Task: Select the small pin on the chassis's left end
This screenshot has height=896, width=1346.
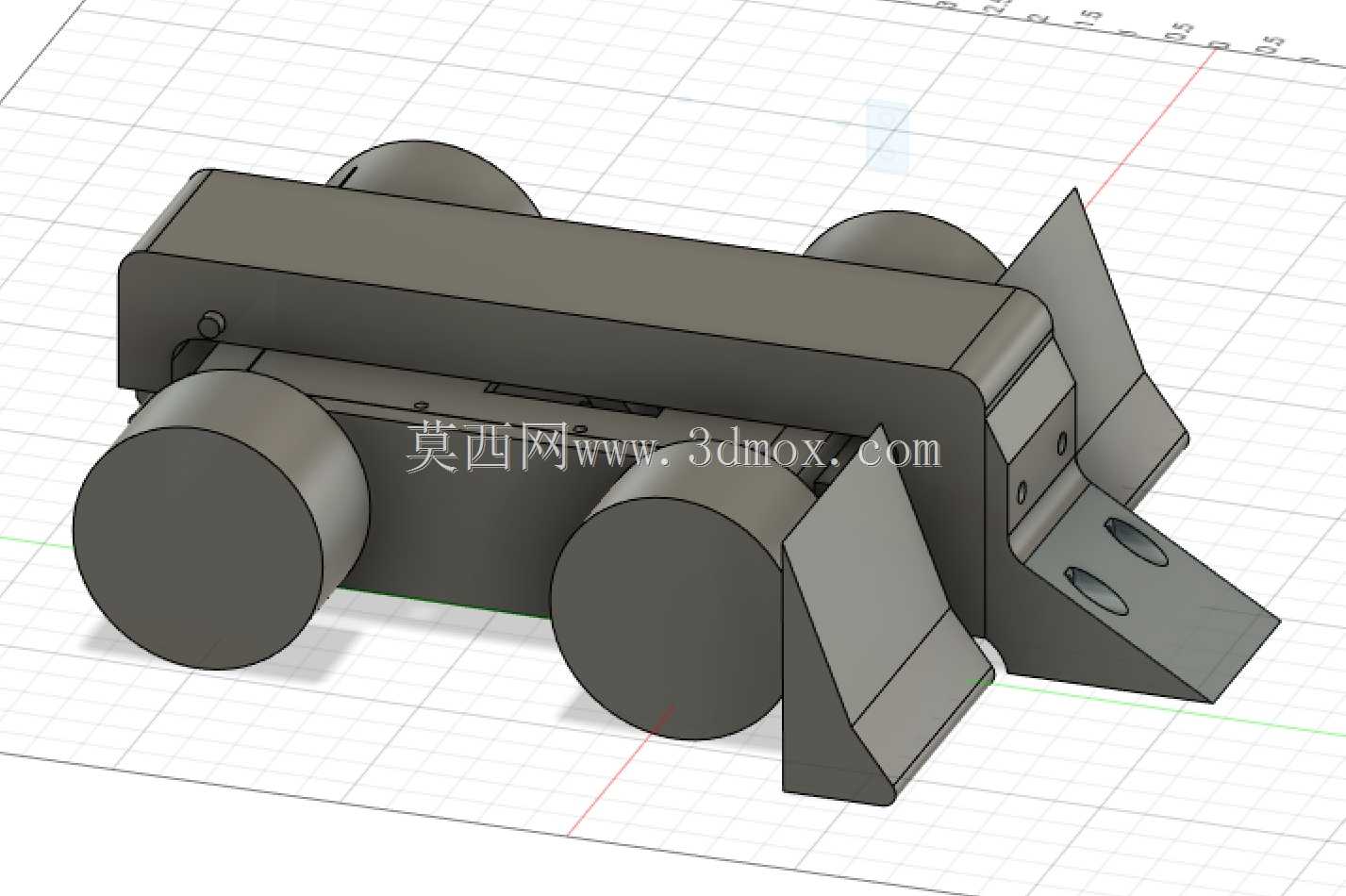Action: point(212,324)
